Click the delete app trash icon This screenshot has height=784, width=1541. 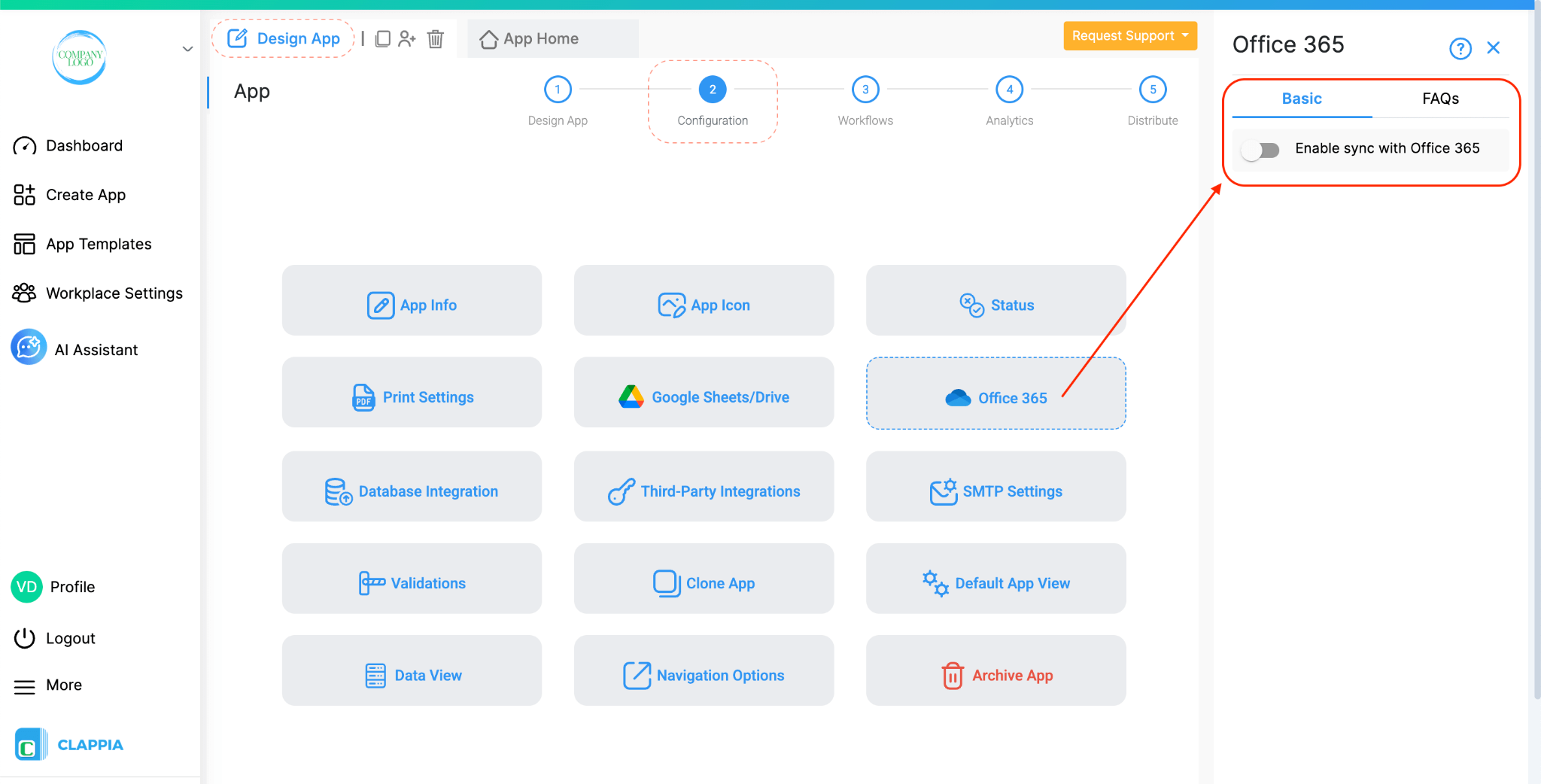[435, 38]
